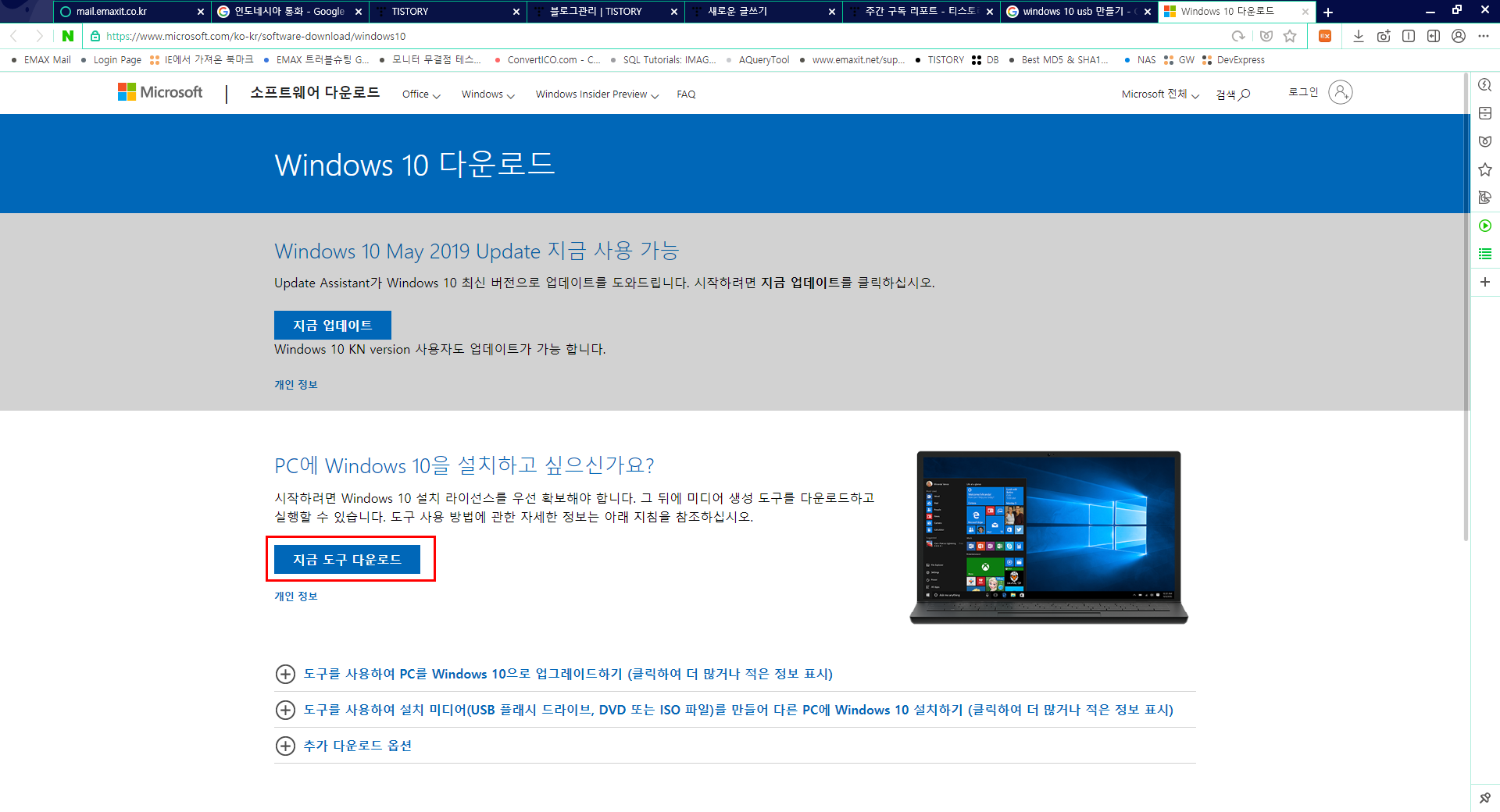This screenshot has height=812, width=1500.
Task: Open the dual-tab split view icon
Action: pyautogui.click(x=1409, y=36)
